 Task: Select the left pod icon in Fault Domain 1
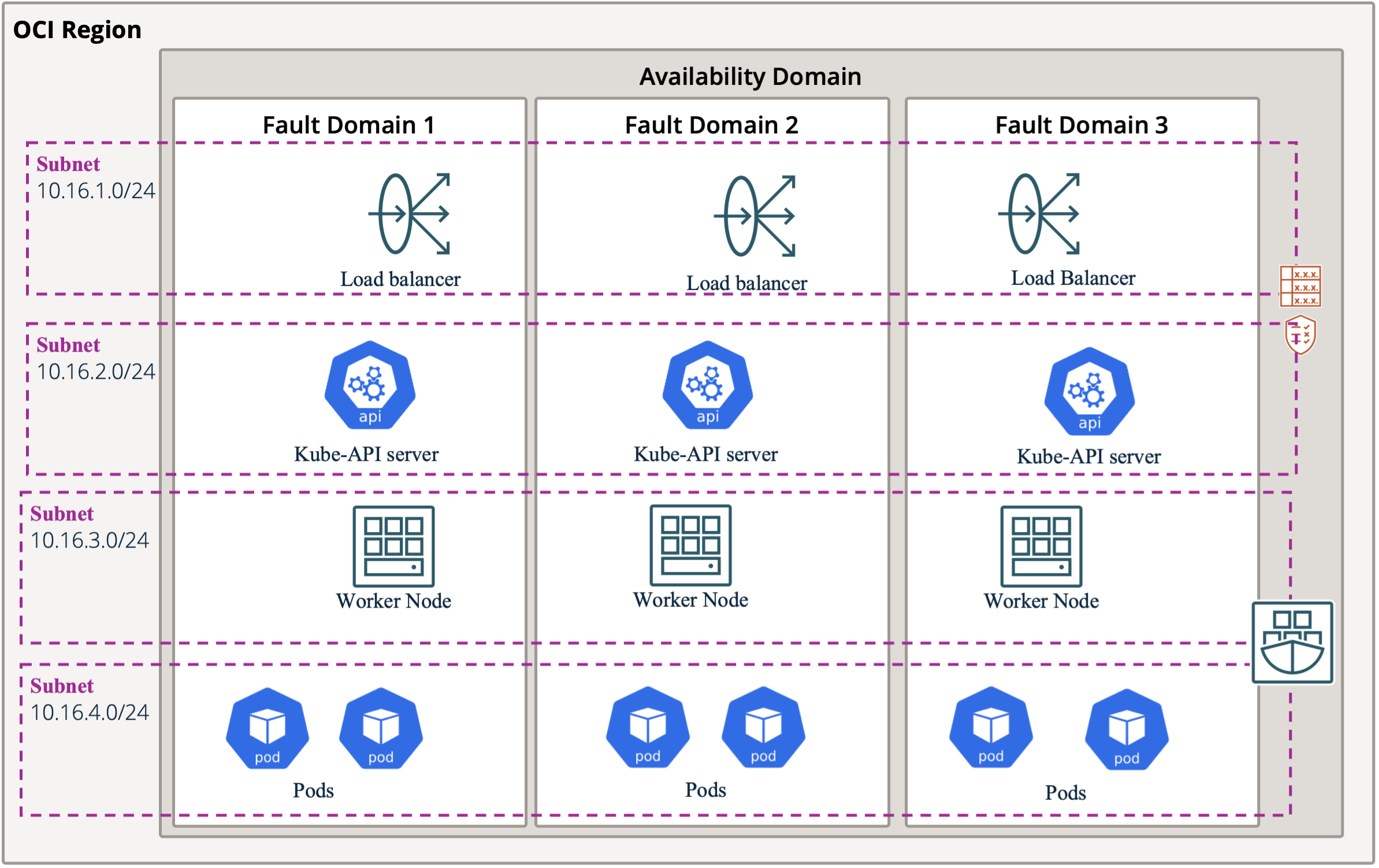point(267,728)
